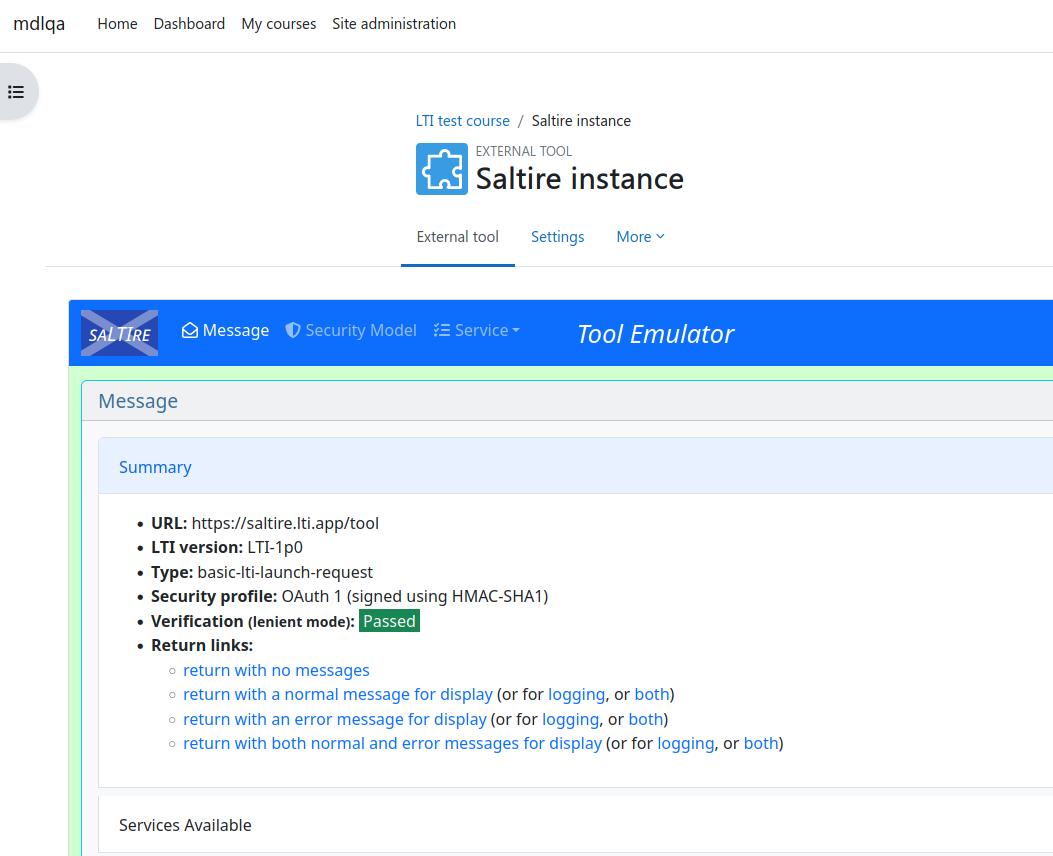The width and height of the screenshot is (1053, 856).
Task: Open the LTI test course breadcrumb link
Action: tap(462, 121)
